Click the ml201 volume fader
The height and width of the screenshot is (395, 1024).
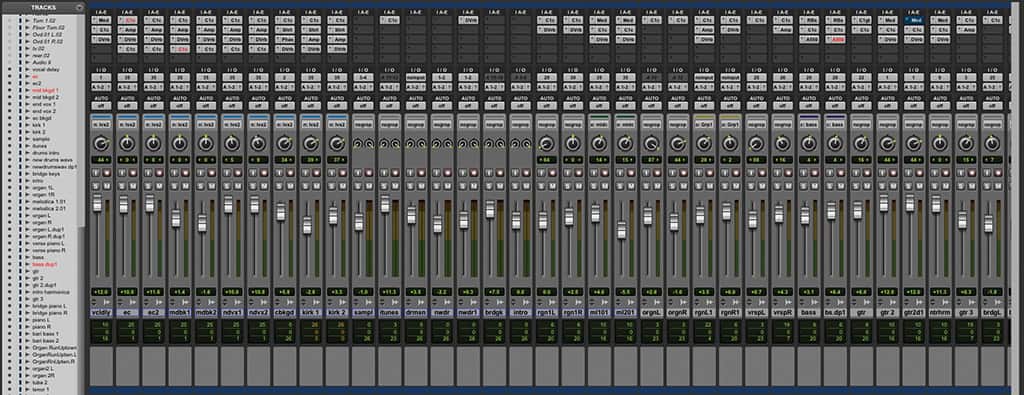[622, 230]
